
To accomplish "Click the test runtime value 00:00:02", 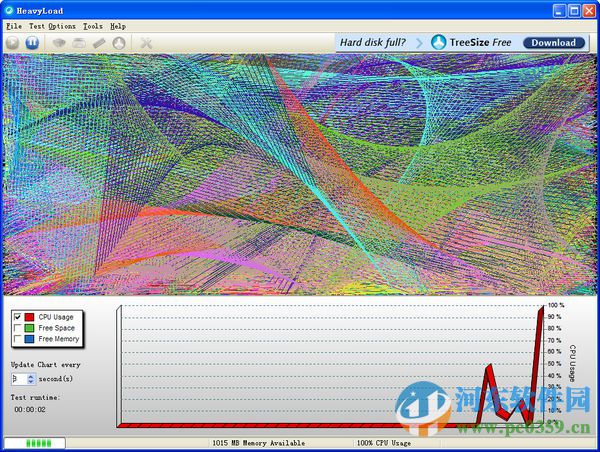I will tap(30, 410).
